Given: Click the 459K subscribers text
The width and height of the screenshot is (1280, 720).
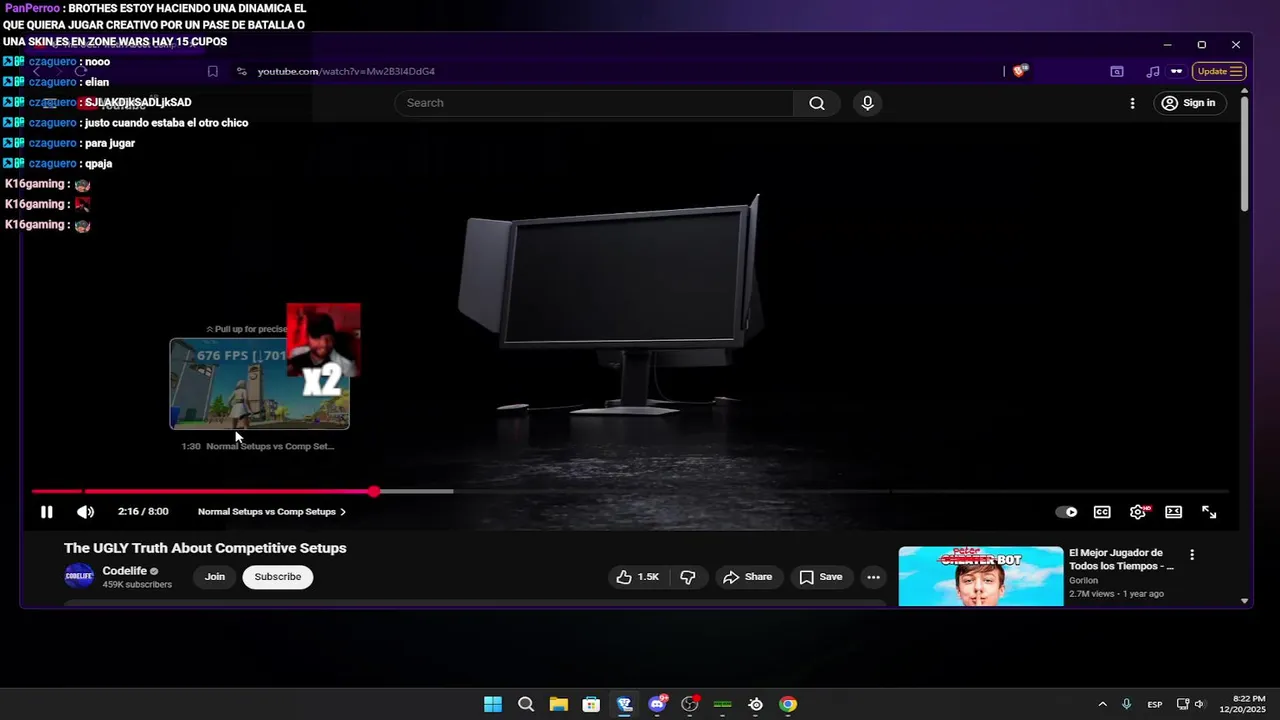Looking at the screenshot, I should [137, 585].
